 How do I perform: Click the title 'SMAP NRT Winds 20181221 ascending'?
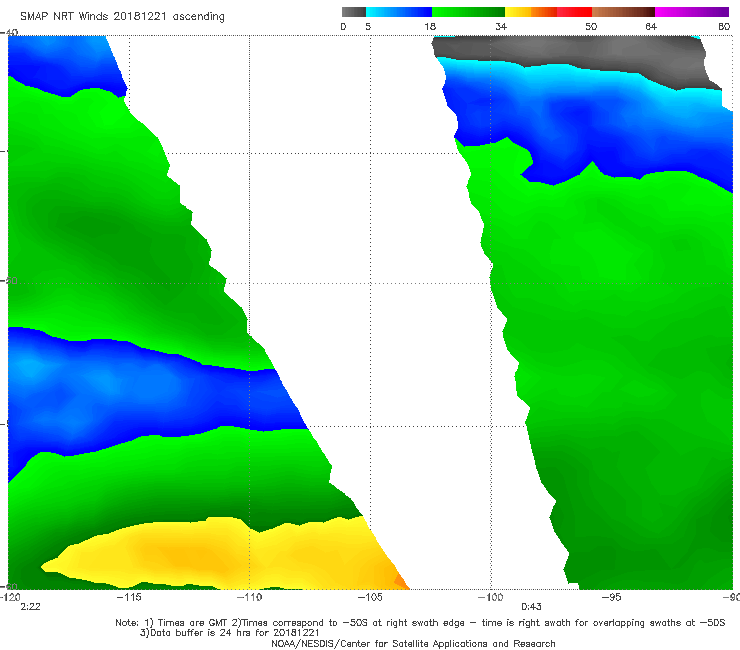tap(122, 17)
